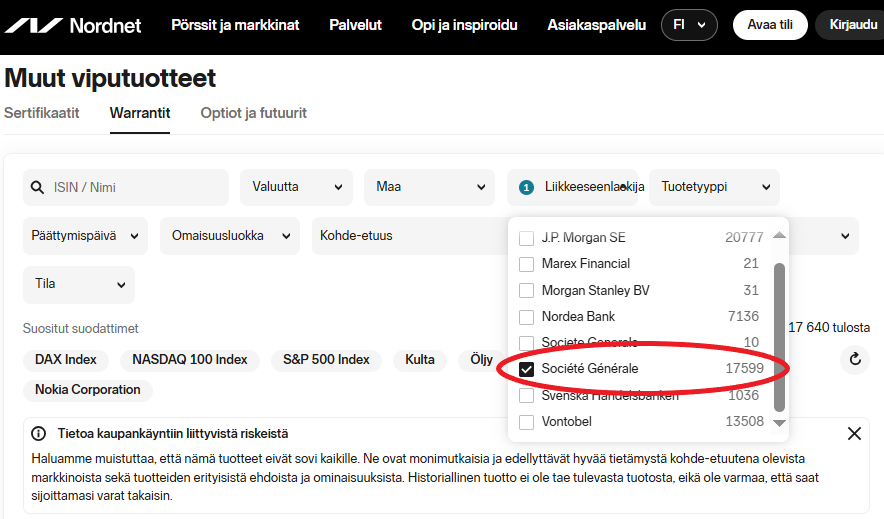This screenshot has width=884, height=519.
Task: Expand the Päättymispäivä filter
Action: (x=85, y=236)
